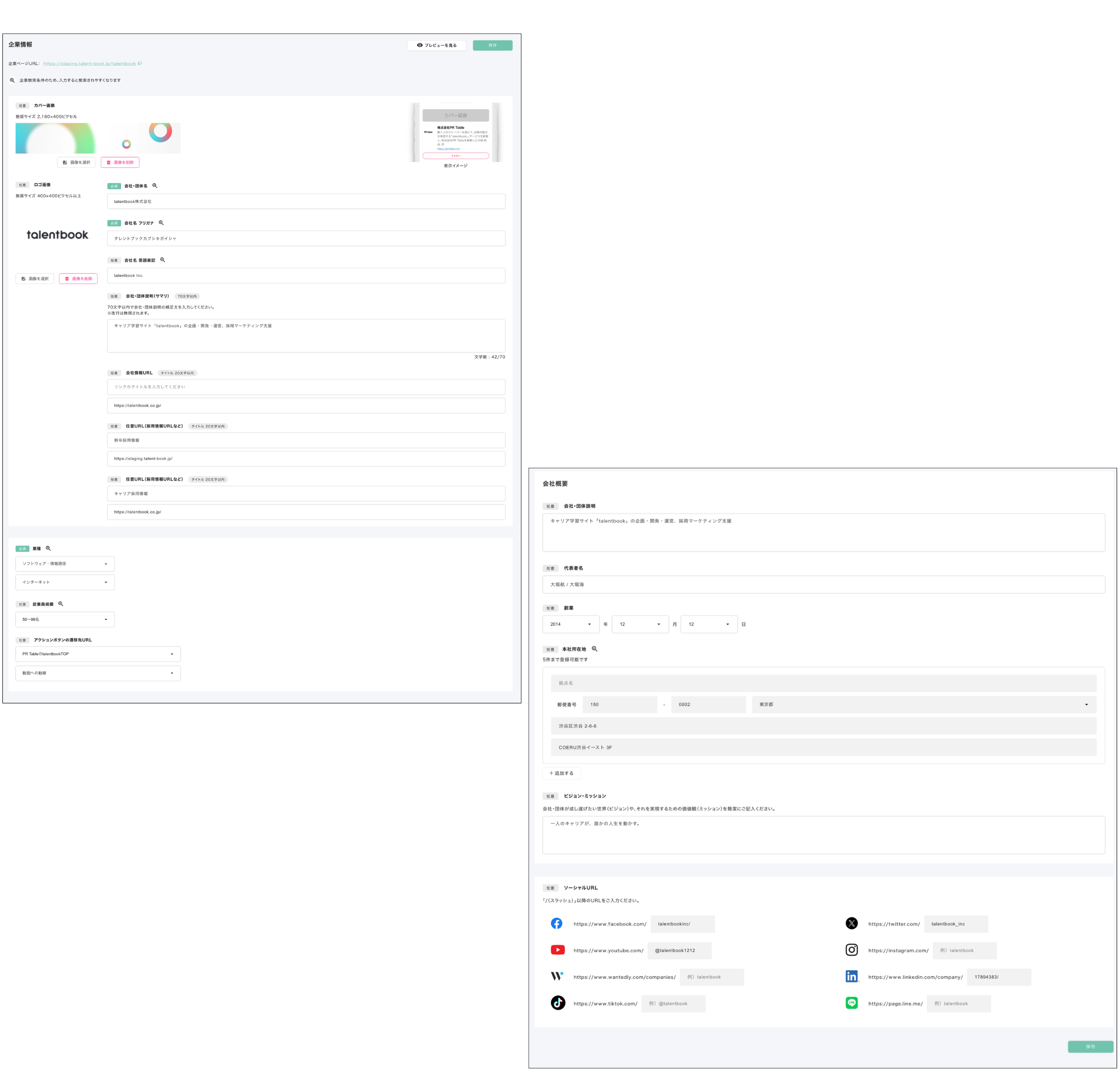This screenshot has height=1084, width=1120.
Task: Click the 会社名 英語表記 input field
Action: click(x=306, y=275)
